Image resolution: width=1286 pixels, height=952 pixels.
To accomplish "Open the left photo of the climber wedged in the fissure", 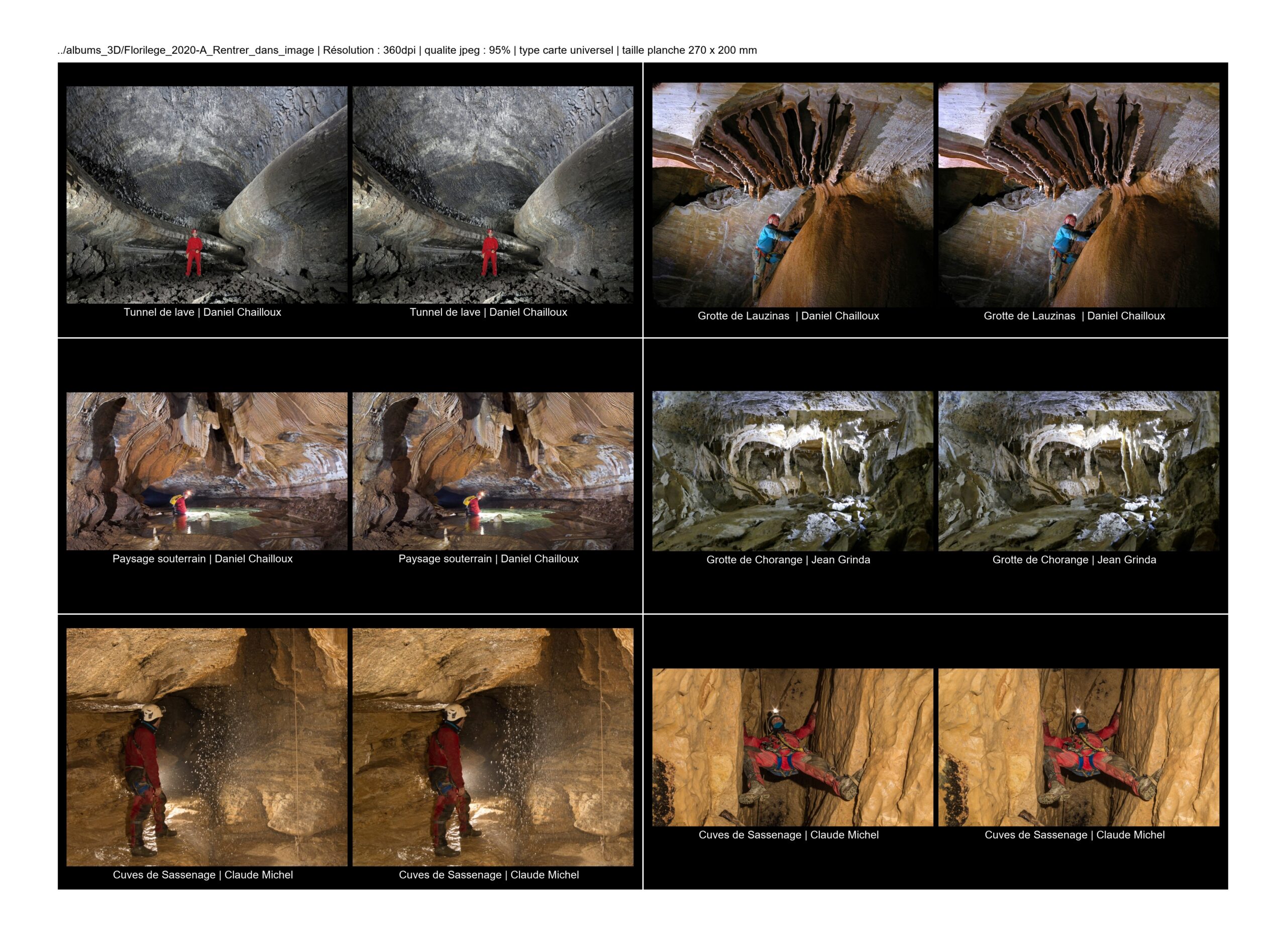I will (793, 748).
